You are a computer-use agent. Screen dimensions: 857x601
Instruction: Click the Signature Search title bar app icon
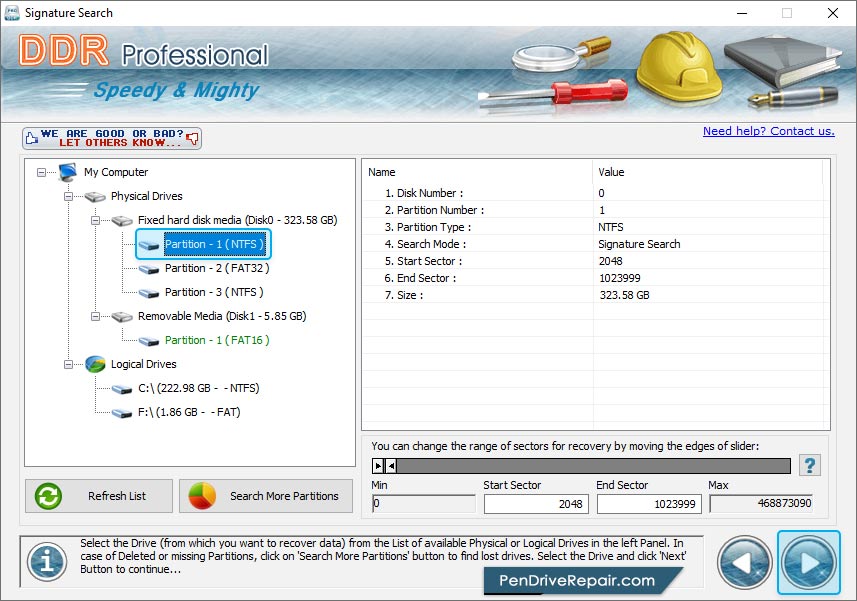pyautogui.click(x=11, y=13)
